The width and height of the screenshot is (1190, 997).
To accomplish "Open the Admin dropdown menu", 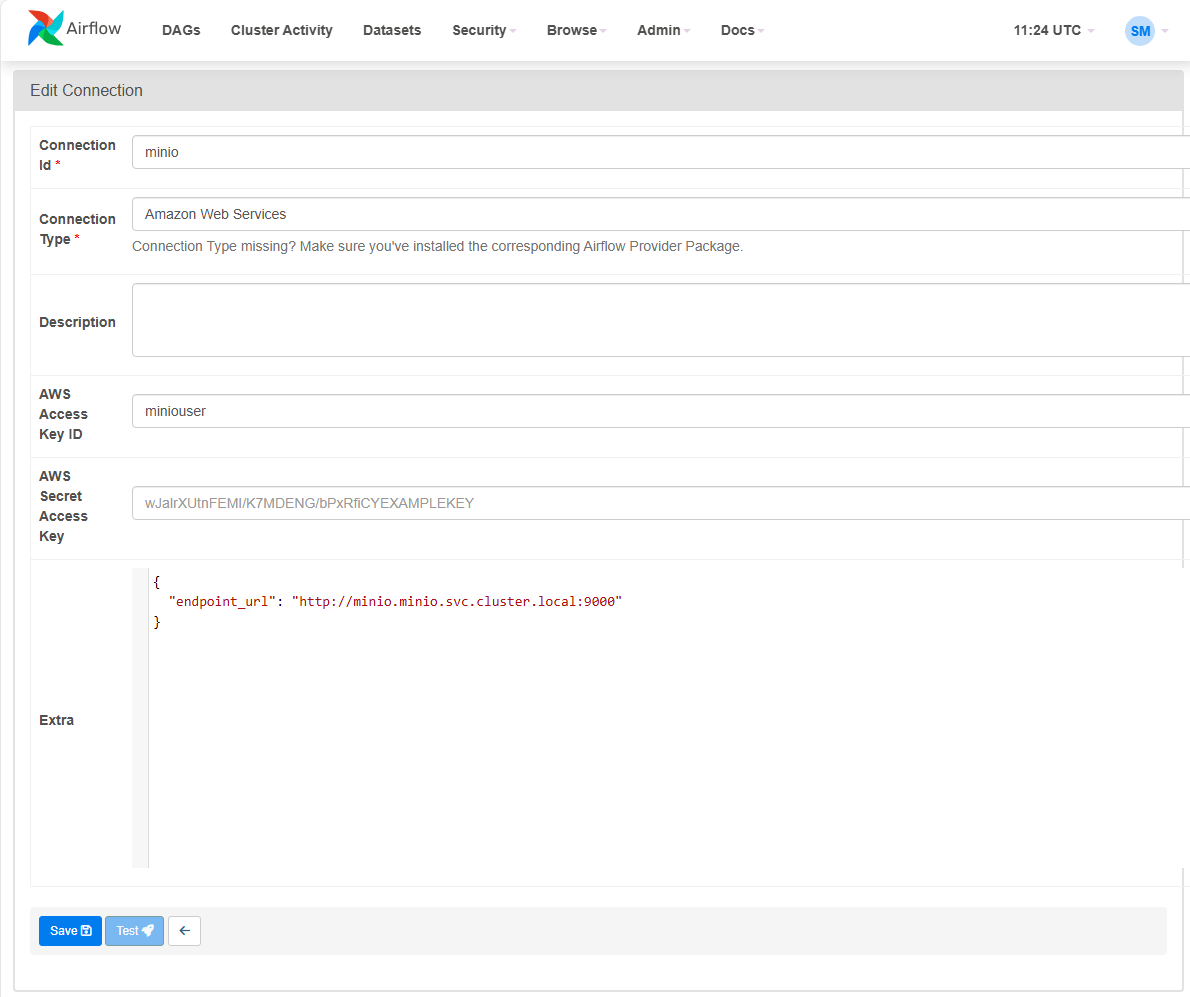I will click(x=664, y=30).
